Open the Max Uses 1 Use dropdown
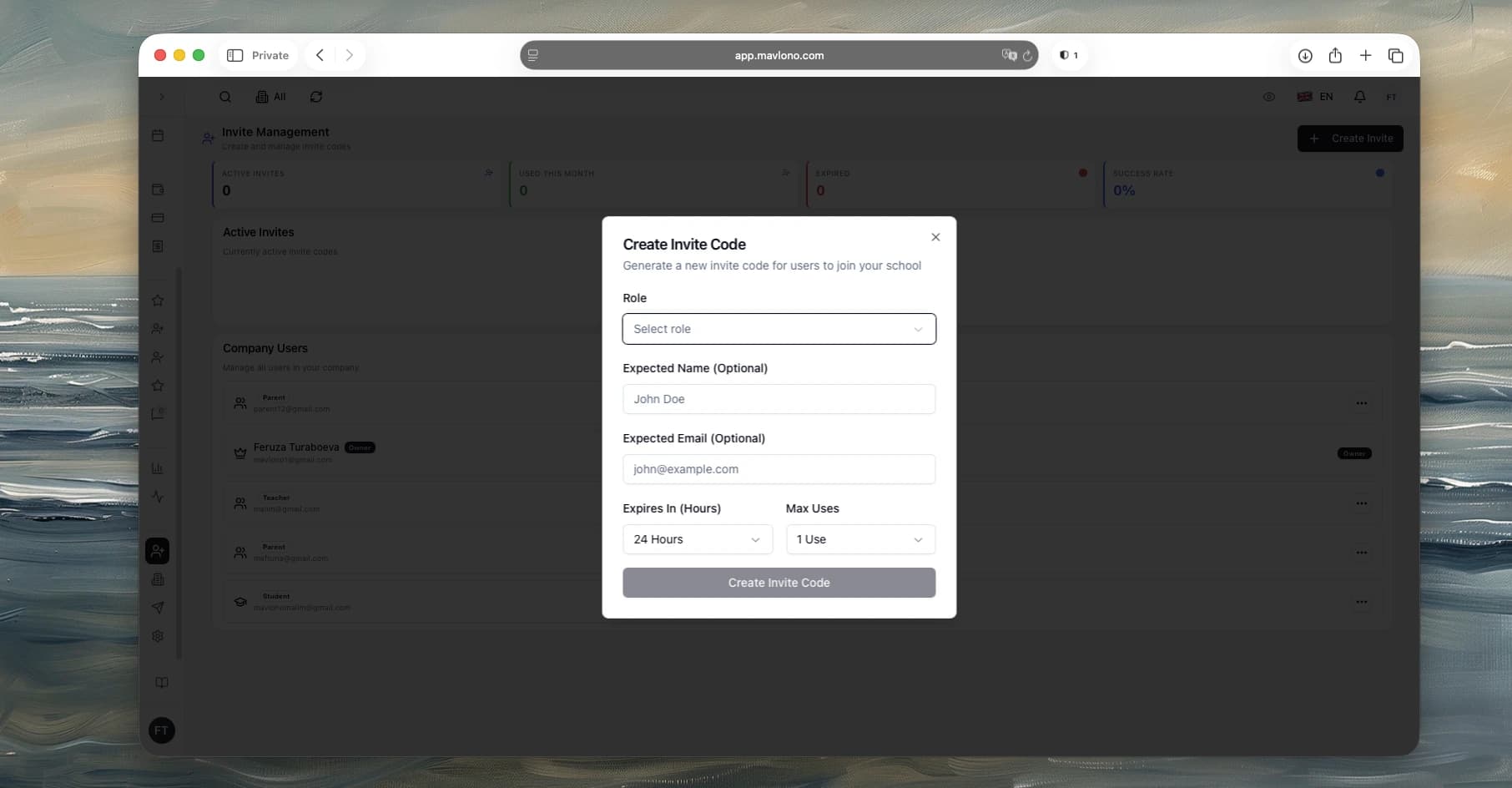1512x788 pixels. coord(860,538)
